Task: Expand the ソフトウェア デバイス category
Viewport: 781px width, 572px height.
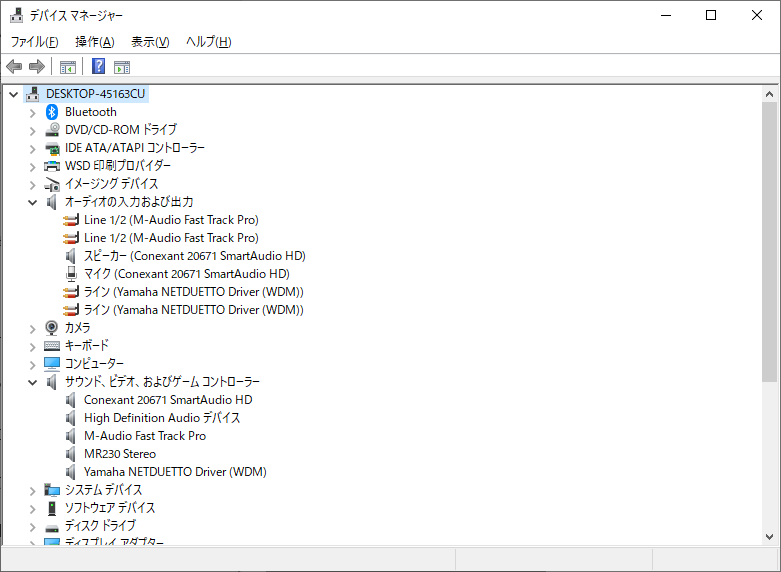Action: pos(32,509)
